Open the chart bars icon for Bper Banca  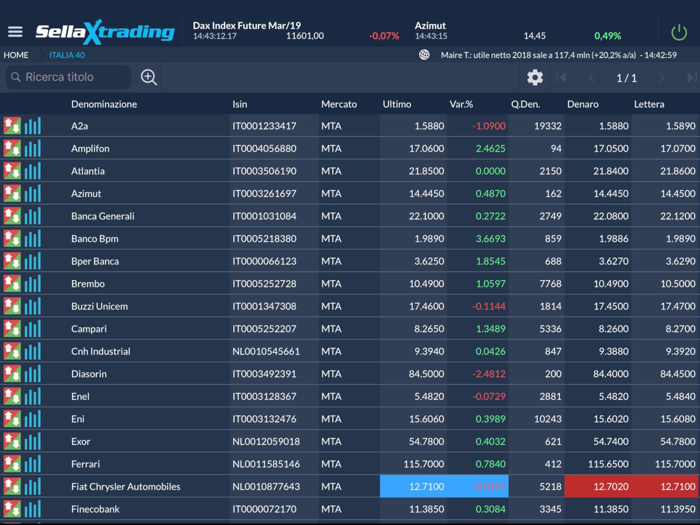tap(33, 261)
